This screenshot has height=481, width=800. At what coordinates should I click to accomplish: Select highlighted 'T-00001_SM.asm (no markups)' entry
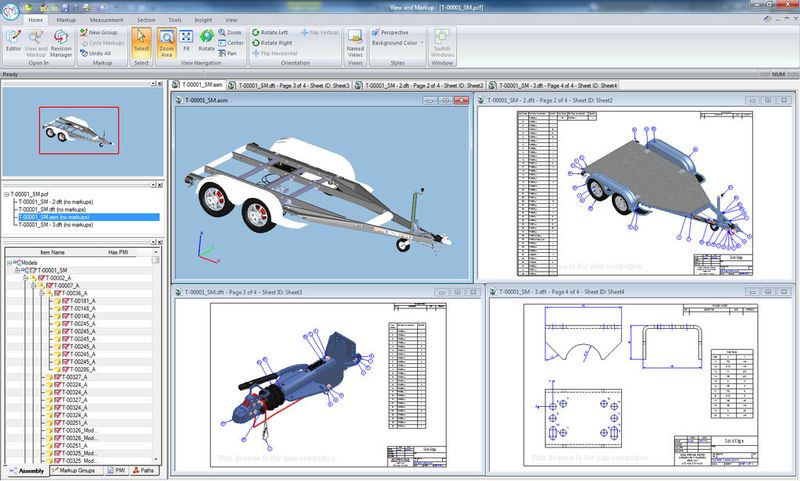point(89,217)
